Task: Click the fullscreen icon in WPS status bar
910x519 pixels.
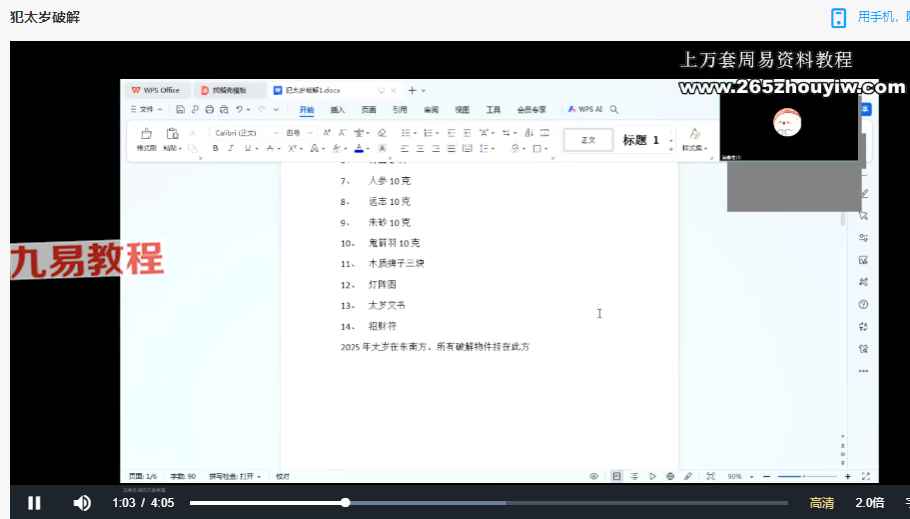Action: pos(866,476)
